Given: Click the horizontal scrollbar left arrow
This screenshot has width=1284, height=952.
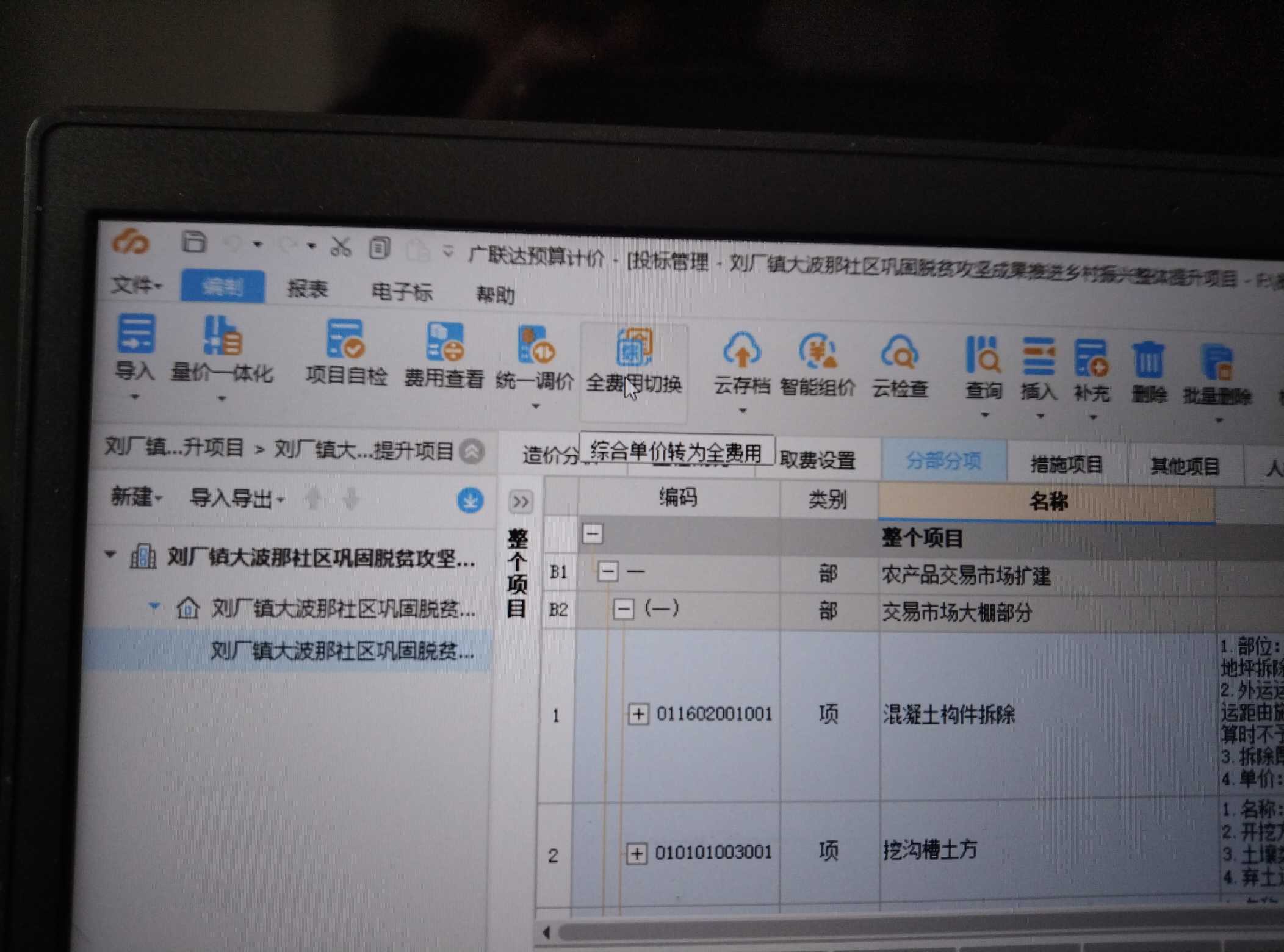Looking at the screenshot, I should pos(546,932).
